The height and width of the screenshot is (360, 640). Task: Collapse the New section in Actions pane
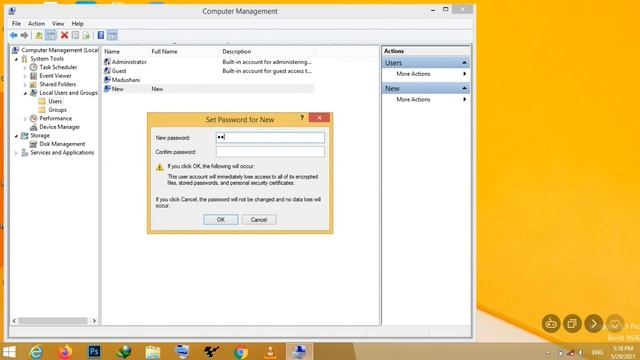(464, 89)
